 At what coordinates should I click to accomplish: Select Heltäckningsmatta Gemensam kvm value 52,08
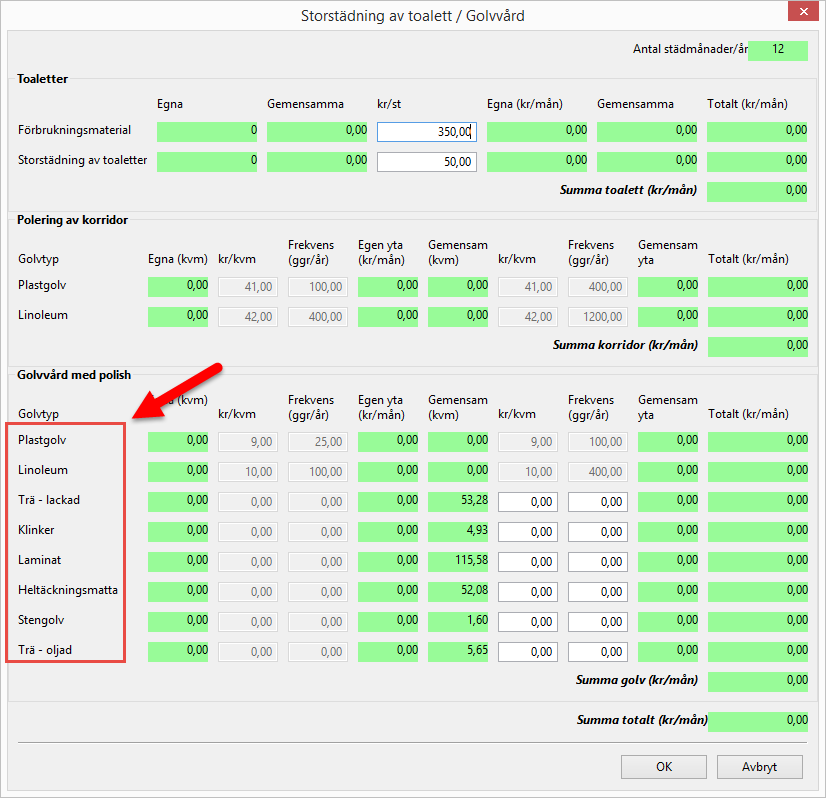(x=458, y=591)
